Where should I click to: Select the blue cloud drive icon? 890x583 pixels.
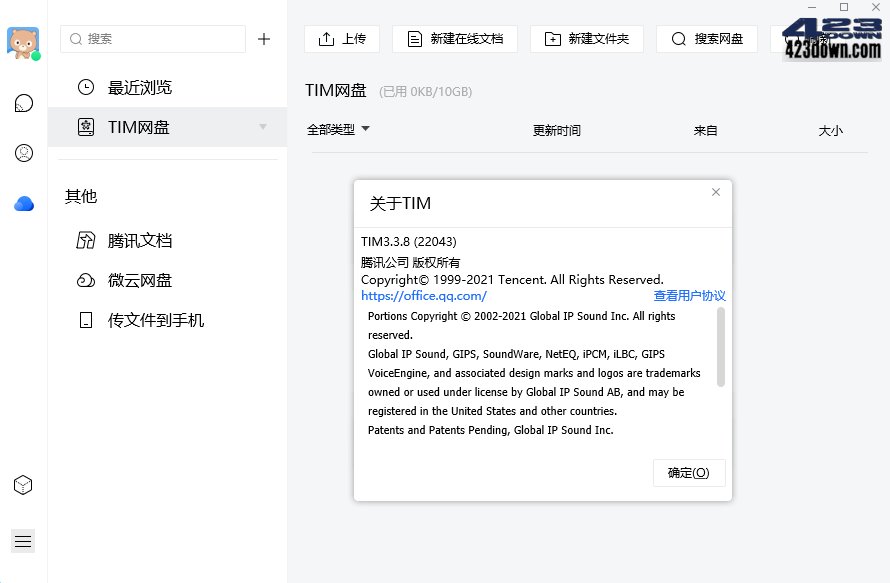[x=23, y=202]
